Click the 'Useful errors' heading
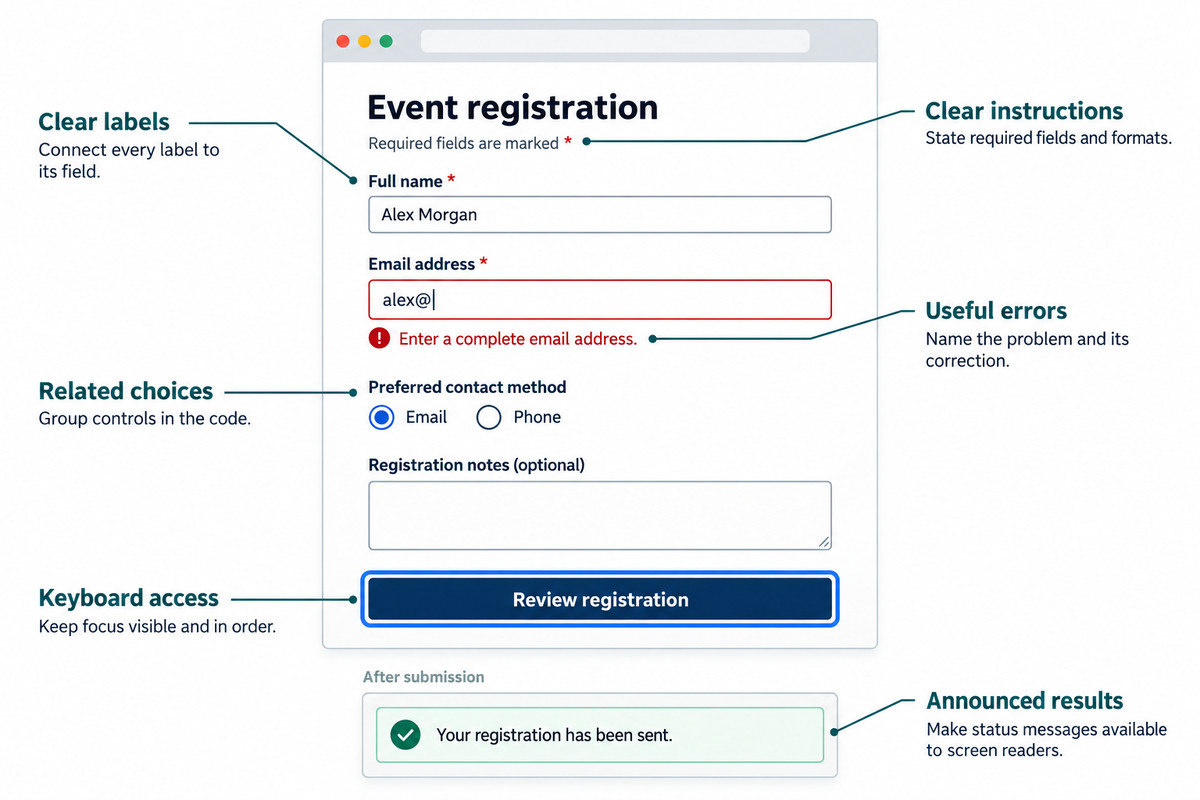 pyautogui.click(x=996, y=310)
